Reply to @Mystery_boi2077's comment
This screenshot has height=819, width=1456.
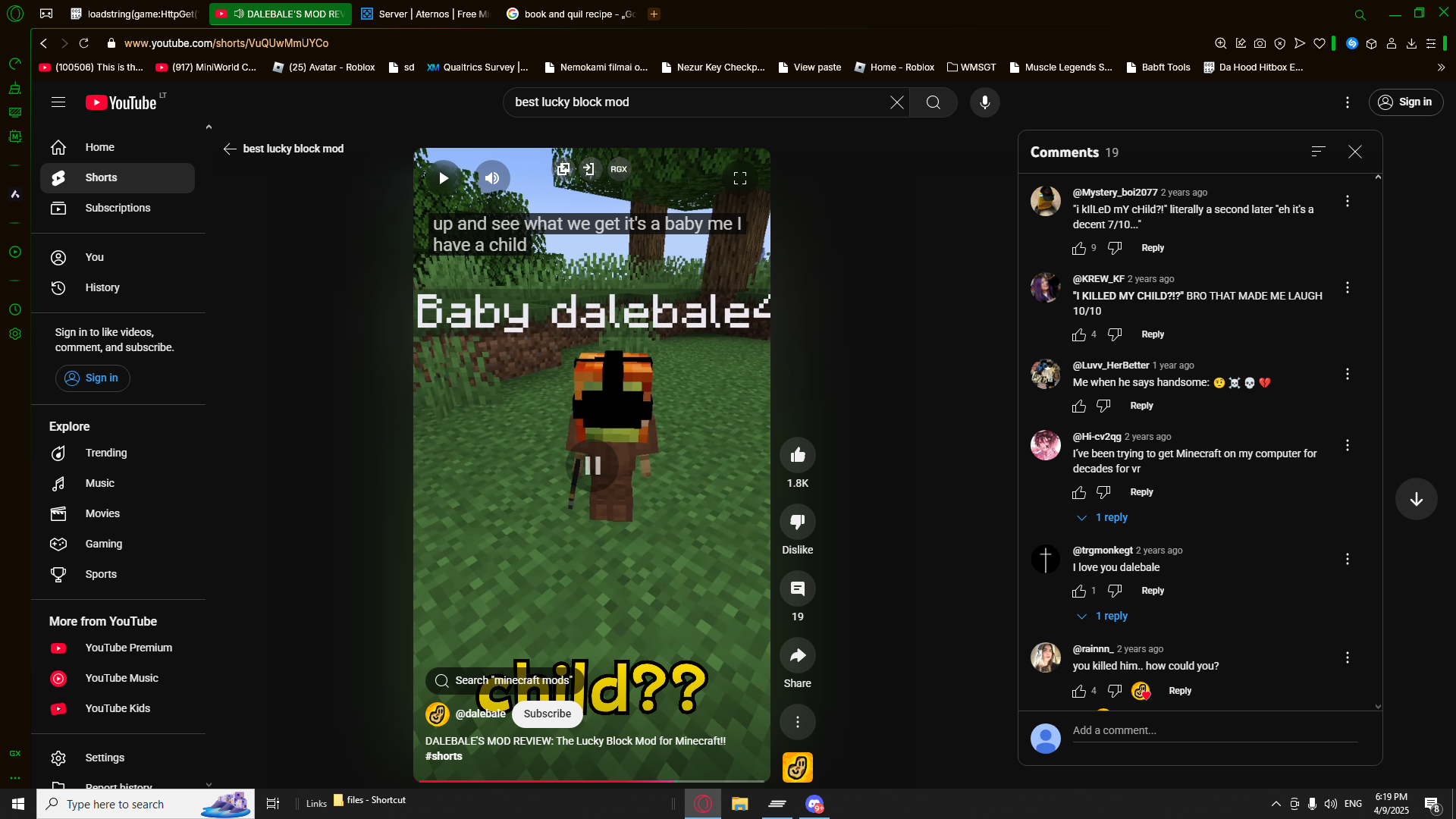1153,248
